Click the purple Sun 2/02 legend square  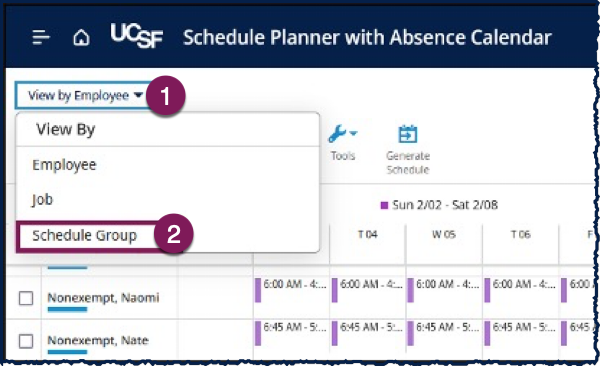384,206
